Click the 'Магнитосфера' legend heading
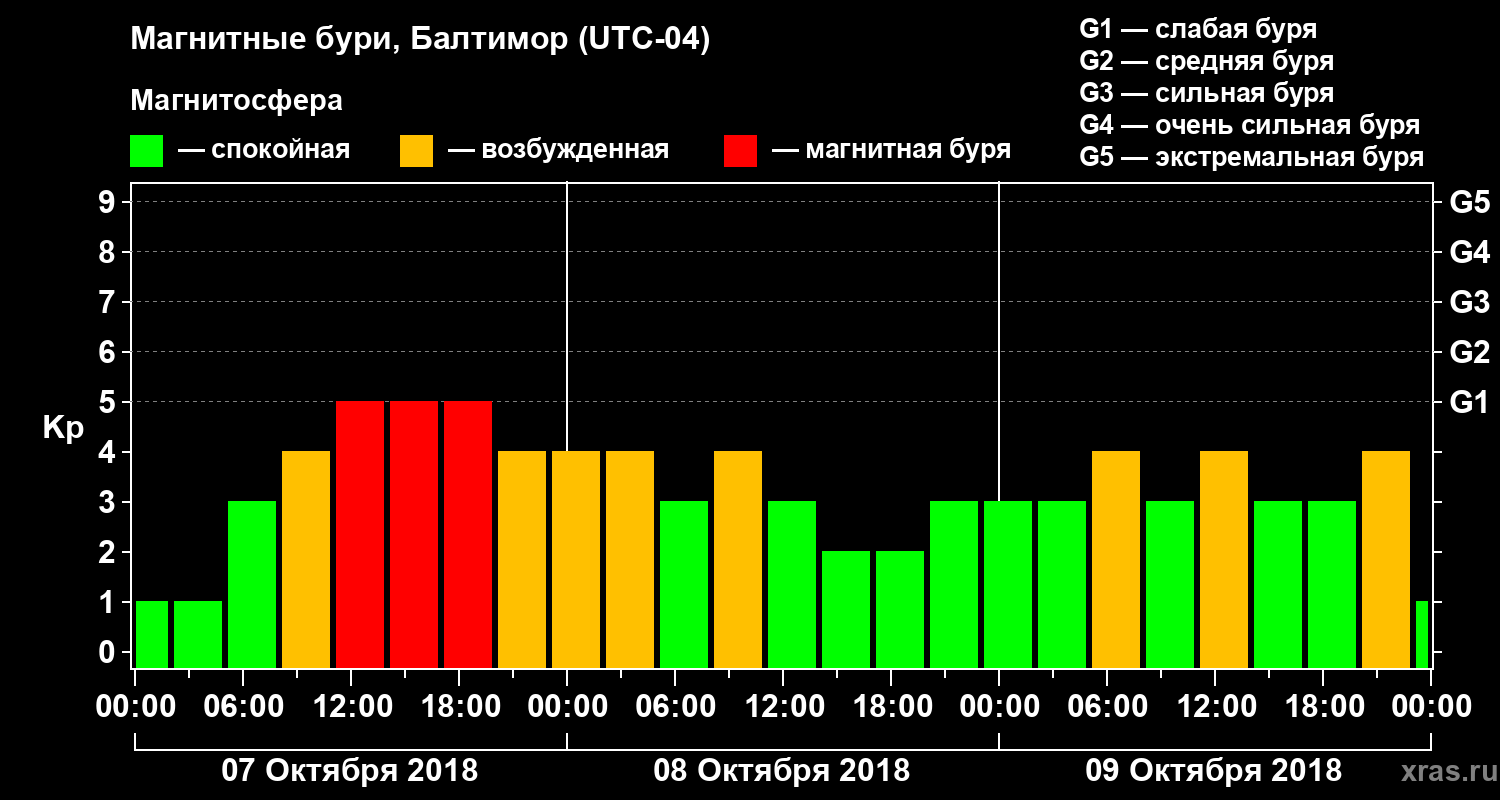The height and width of the screenshot is (800, 1500). [x=236, y=101]
